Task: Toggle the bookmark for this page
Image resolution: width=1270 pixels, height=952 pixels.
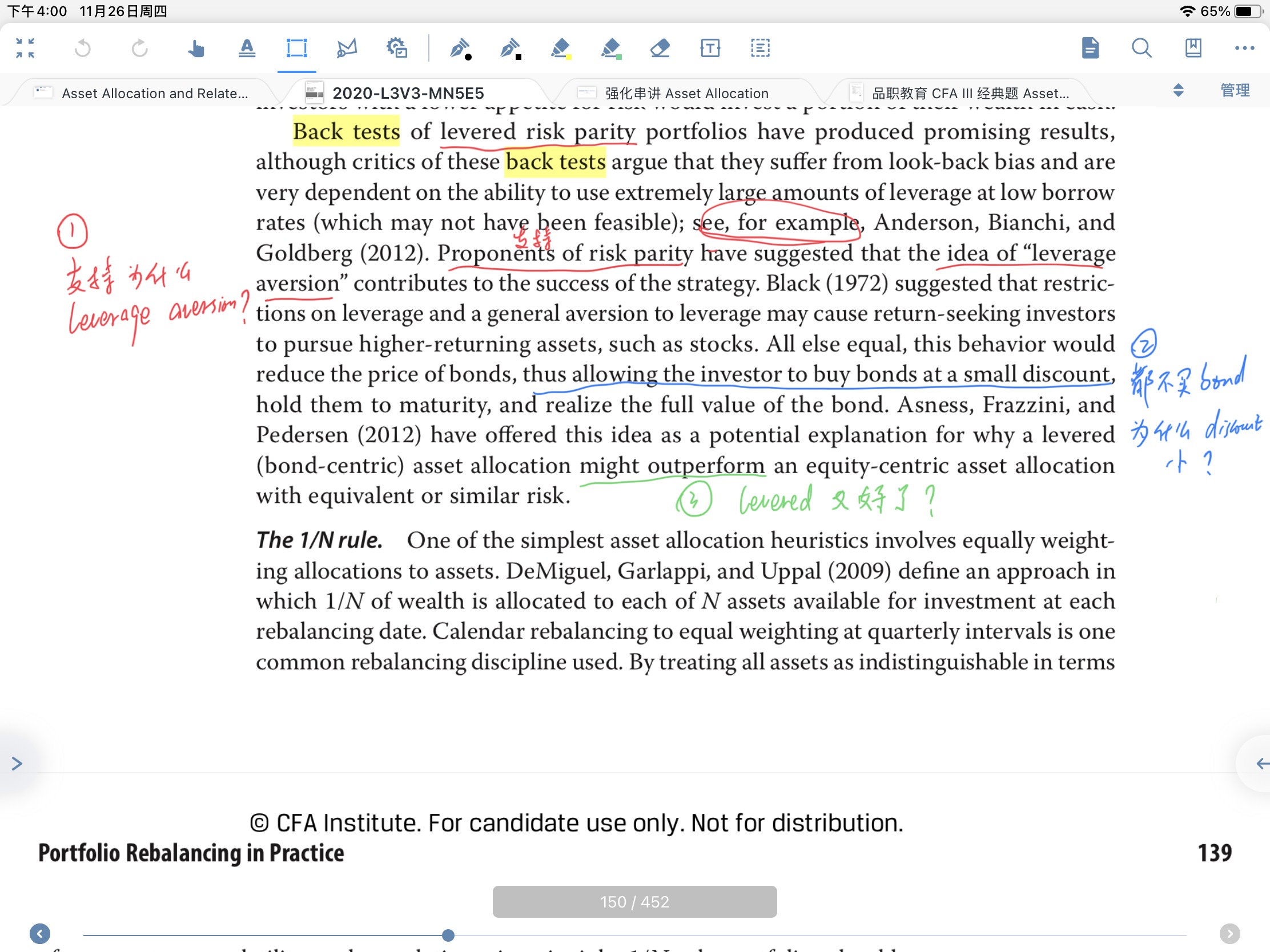Action: [1193, 48]
